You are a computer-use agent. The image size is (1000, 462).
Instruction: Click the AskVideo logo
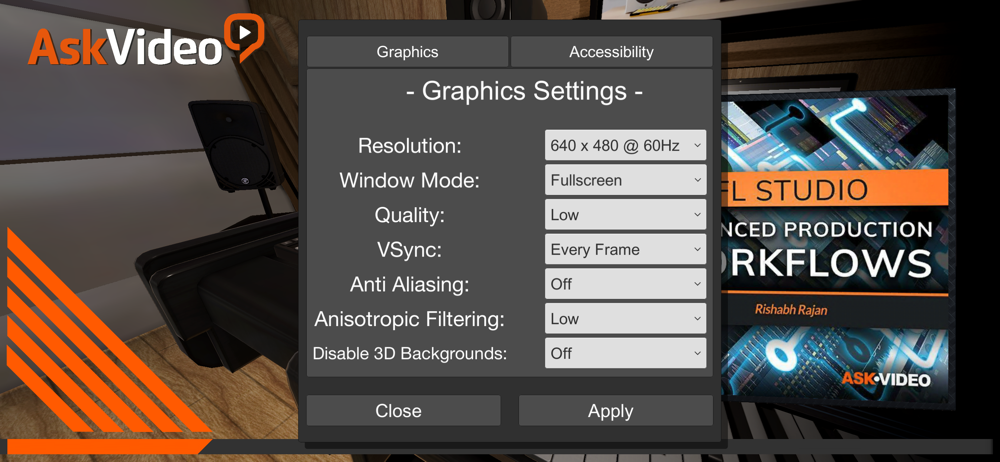click(145, 41)
